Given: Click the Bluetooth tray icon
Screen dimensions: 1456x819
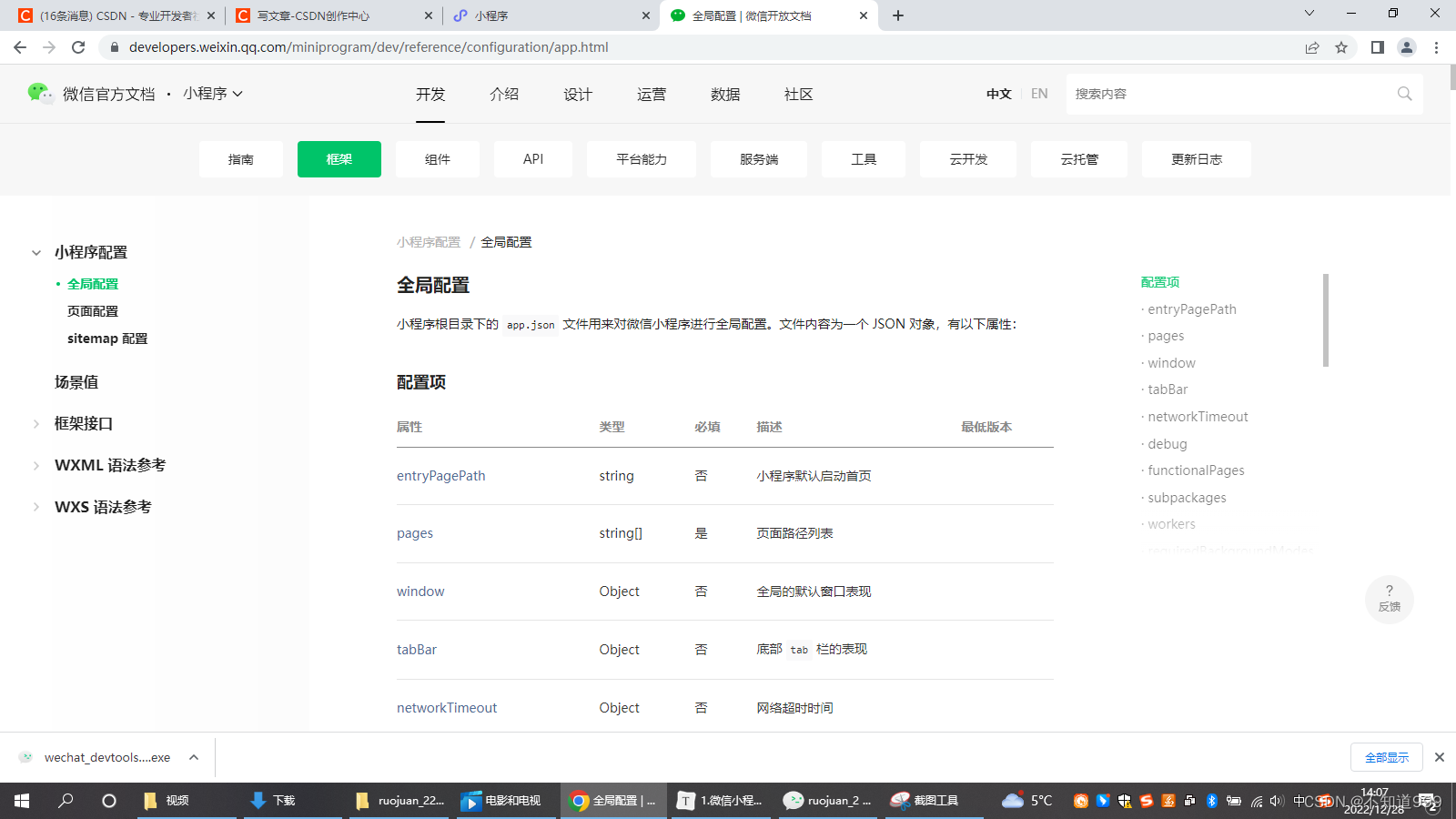Looking at the screenshot, I should coord(1212,801).
